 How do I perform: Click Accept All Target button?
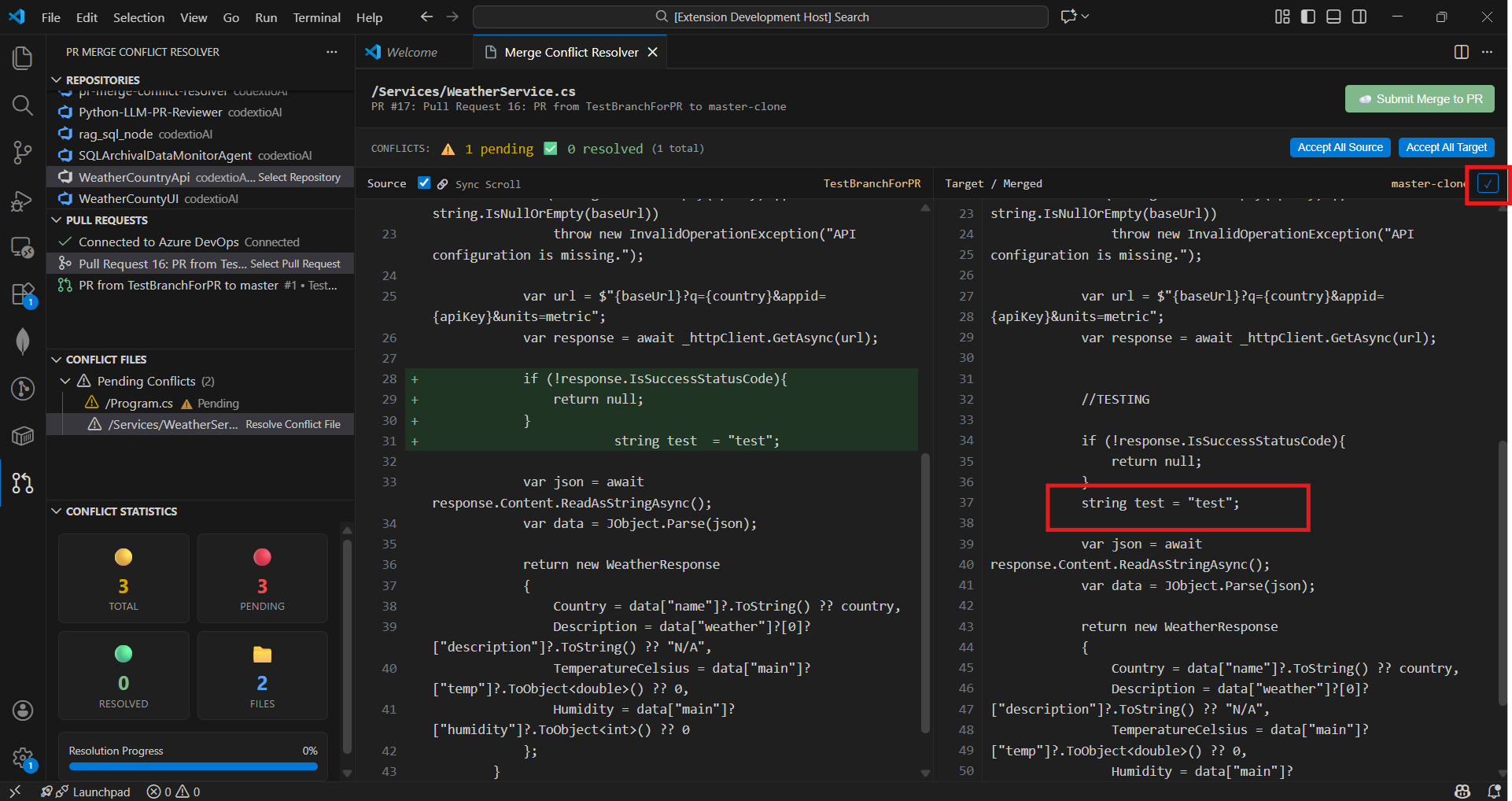coord(1446,147)
